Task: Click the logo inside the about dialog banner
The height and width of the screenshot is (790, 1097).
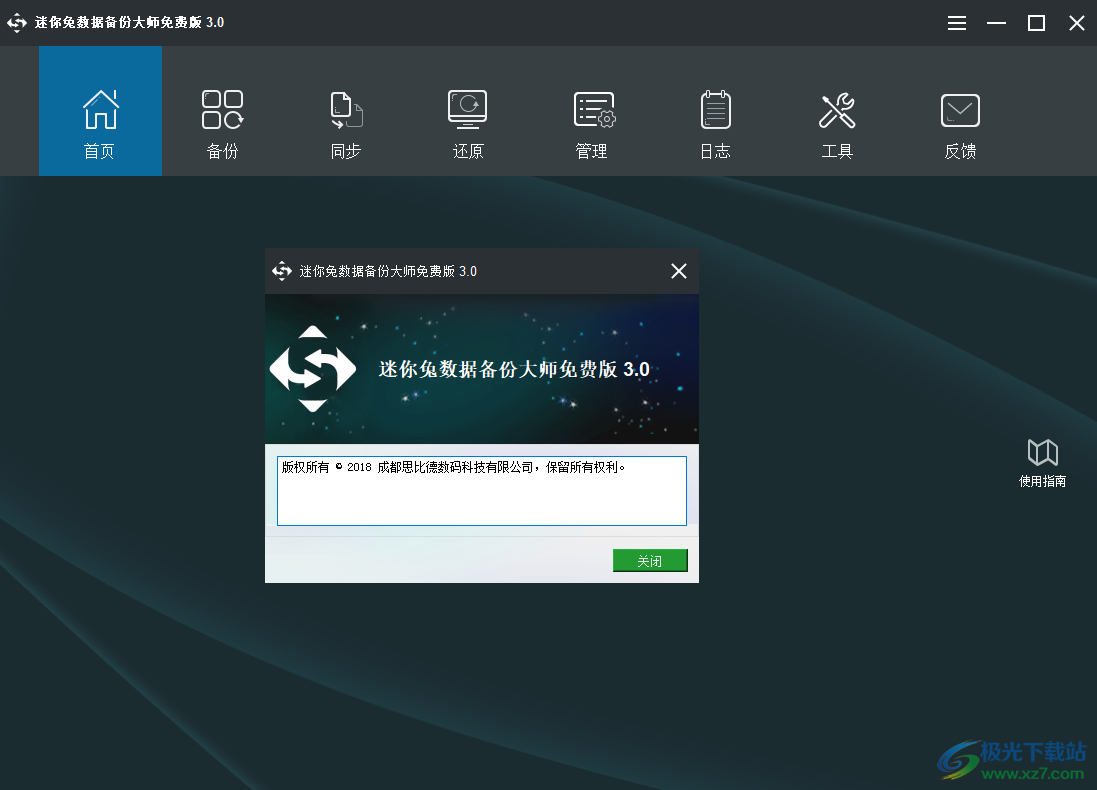Action: tap(313, 368)
